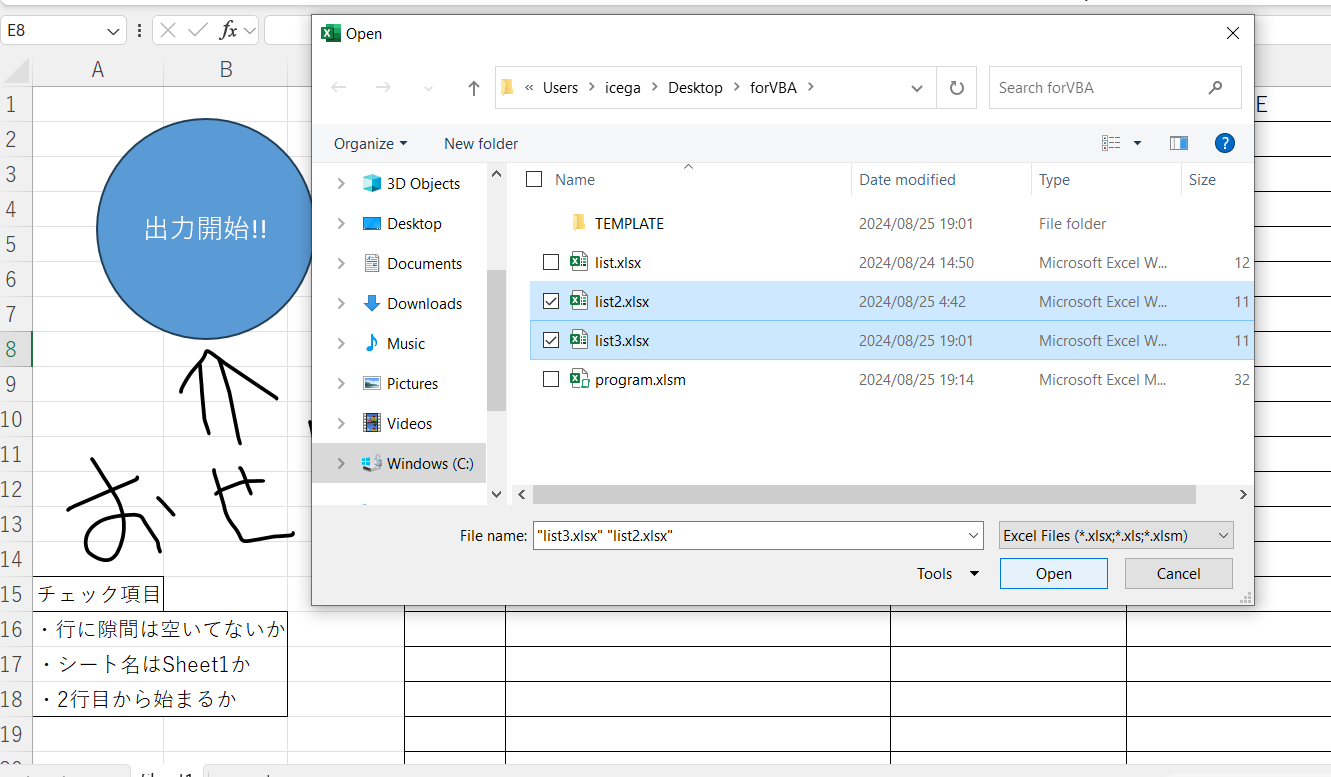Click the File name input field
Viewport: 1331px width, 777px height.
pyautogui.click(x=748, y=536)
